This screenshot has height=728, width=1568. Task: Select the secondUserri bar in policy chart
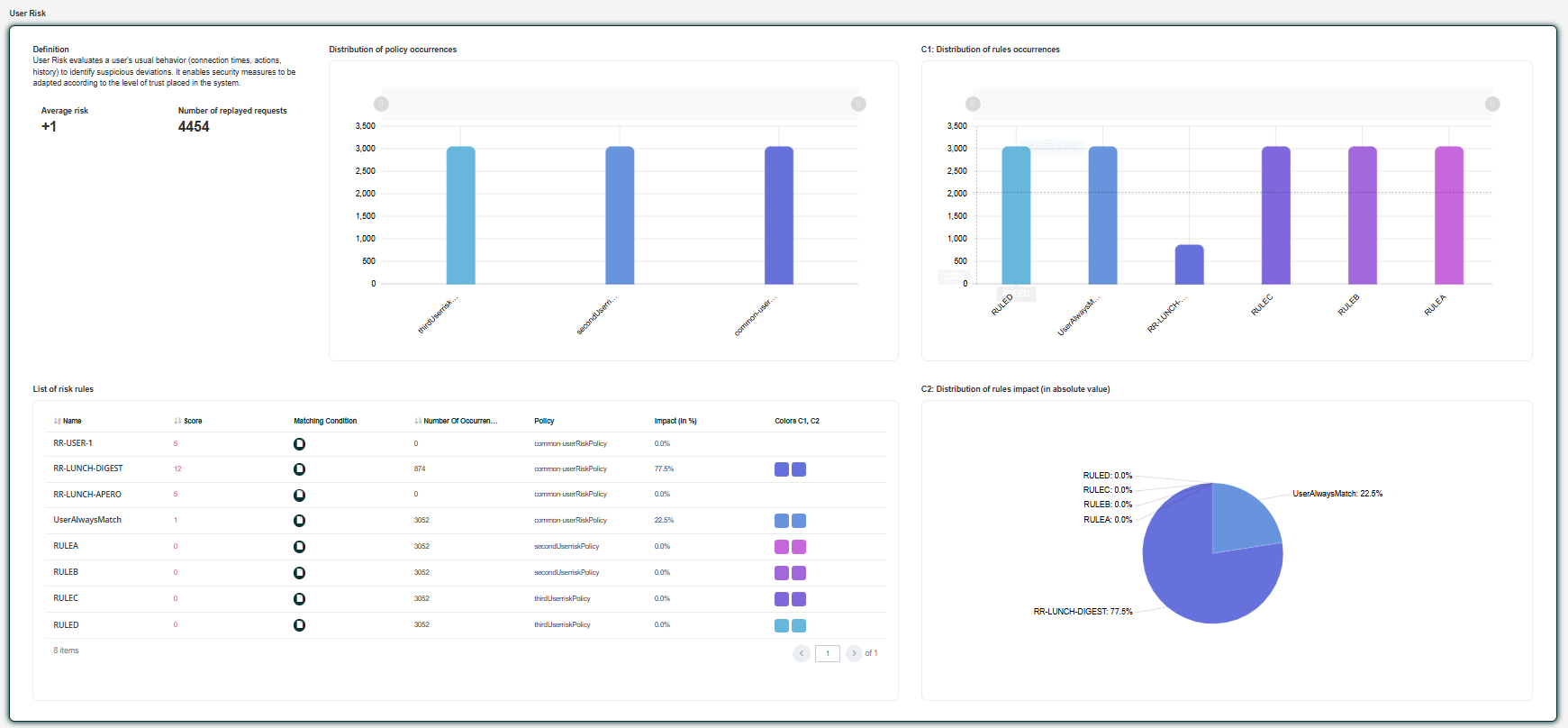click(620, 215)
